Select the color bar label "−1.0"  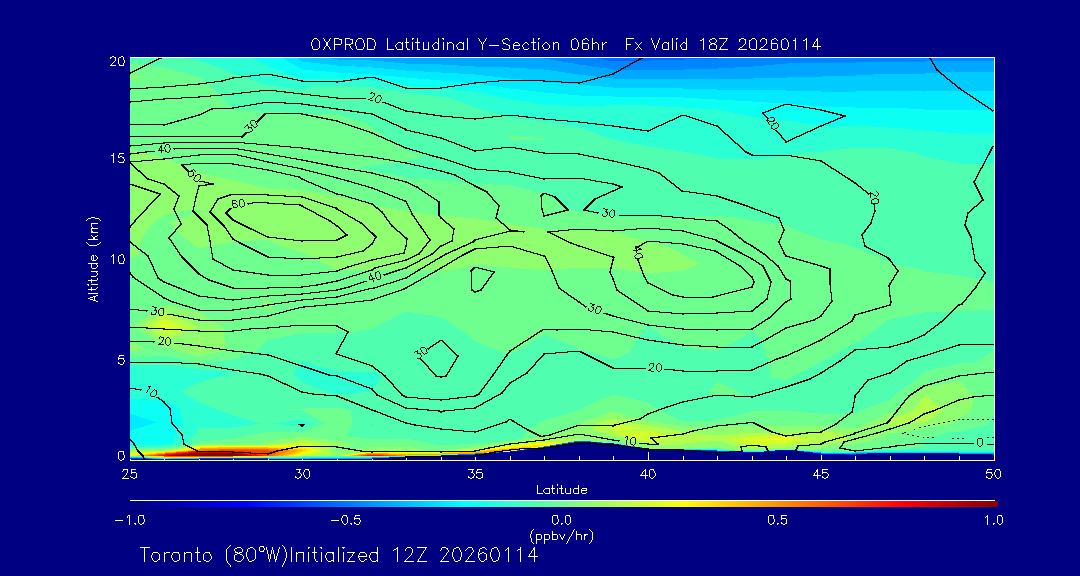[129, 520]
